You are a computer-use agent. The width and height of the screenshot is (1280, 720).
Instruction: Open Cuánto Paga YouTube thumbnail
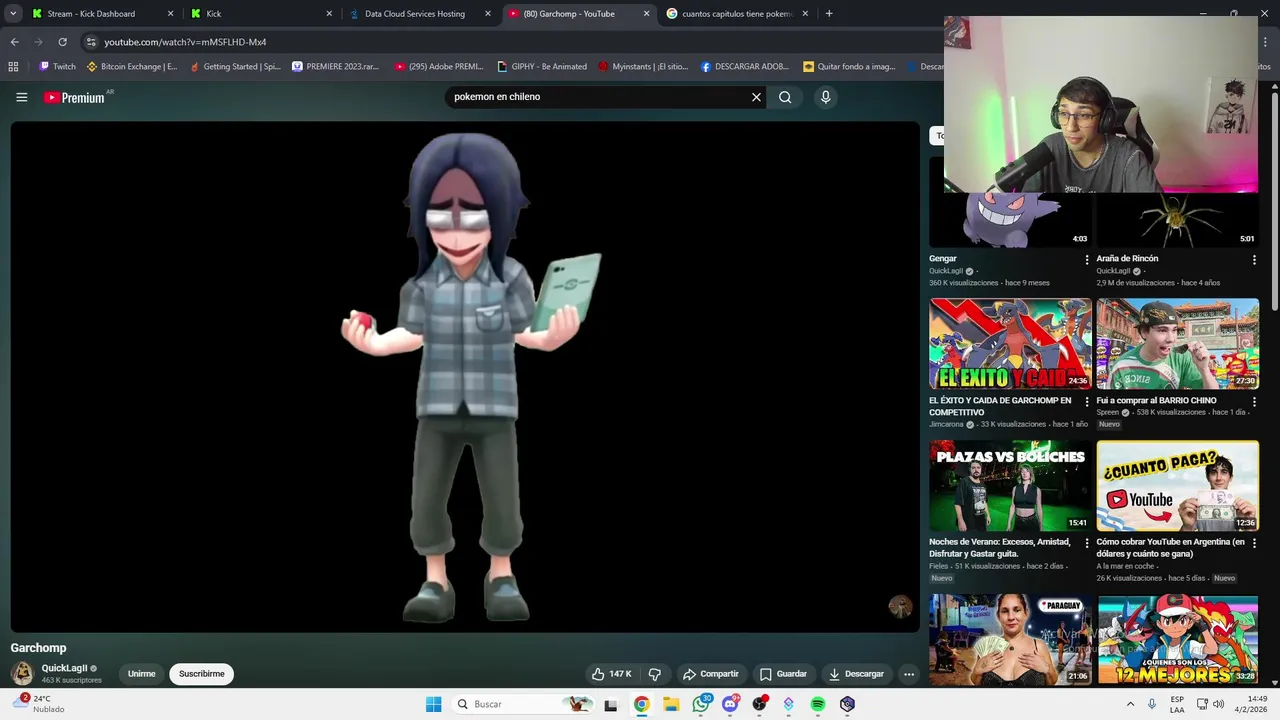pos(1177,485)
